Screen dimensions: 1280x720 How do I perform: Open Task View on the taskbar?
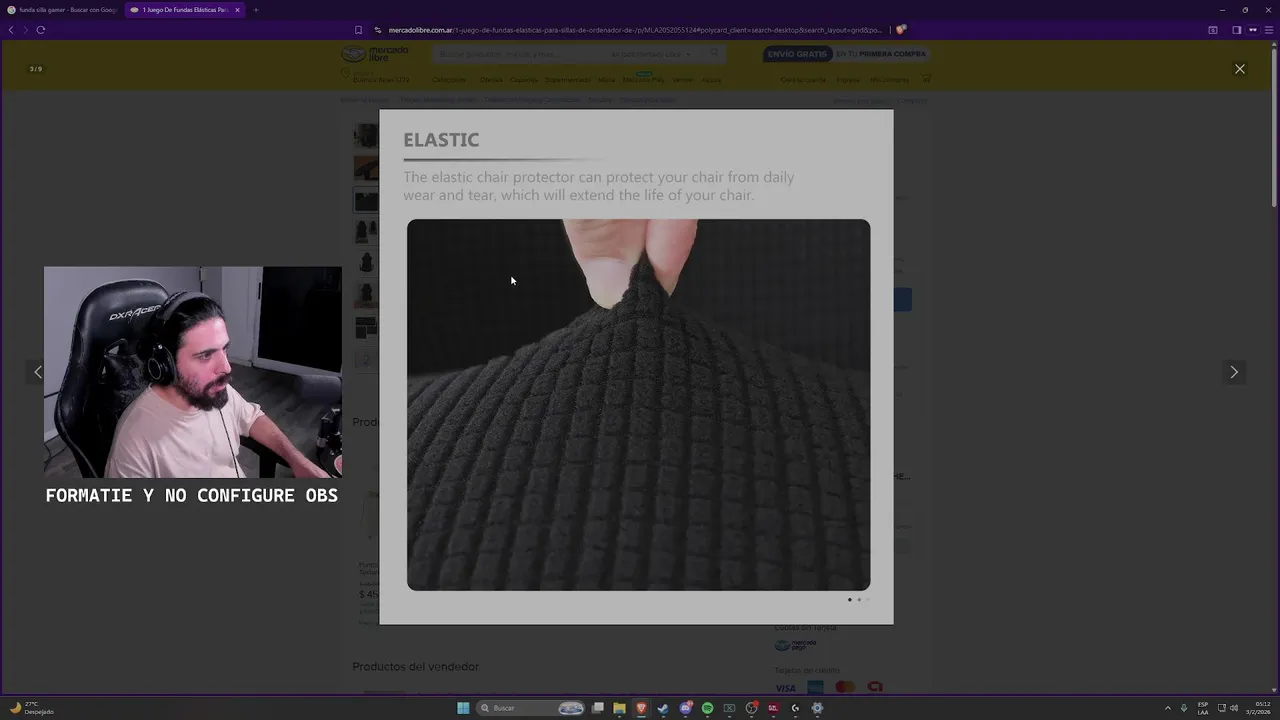pos(597,708)
